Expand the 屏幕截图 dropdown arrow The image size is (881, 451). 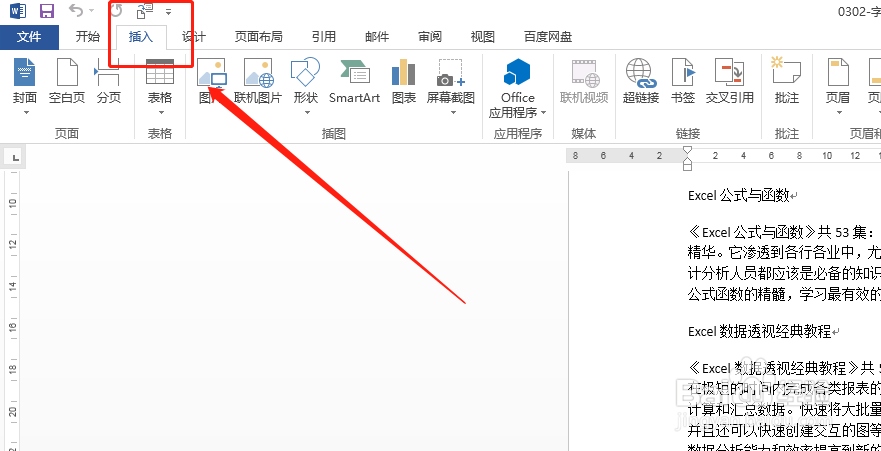(453, 113)
